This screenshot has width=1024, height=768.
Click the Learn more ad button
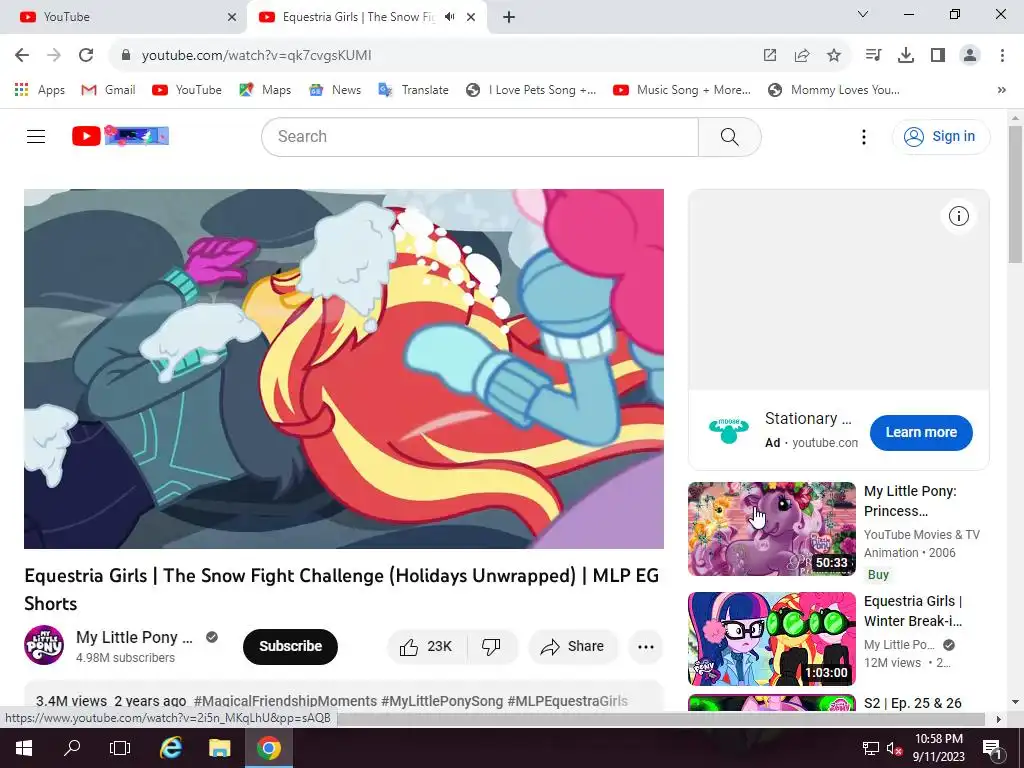(921, 432)
